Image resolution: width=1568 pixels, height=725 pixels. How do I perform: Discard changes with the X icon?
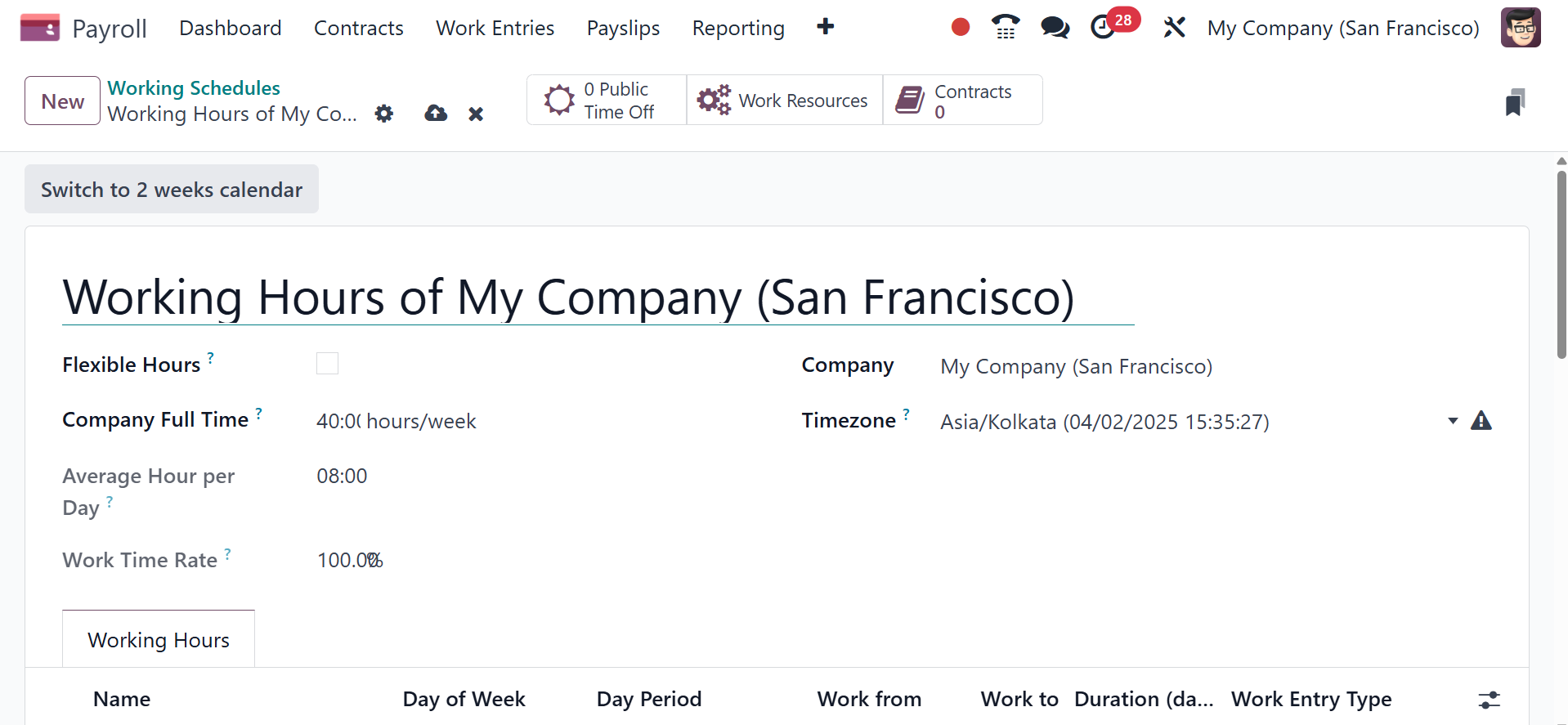pyautogui.click(x=476, y=114)
